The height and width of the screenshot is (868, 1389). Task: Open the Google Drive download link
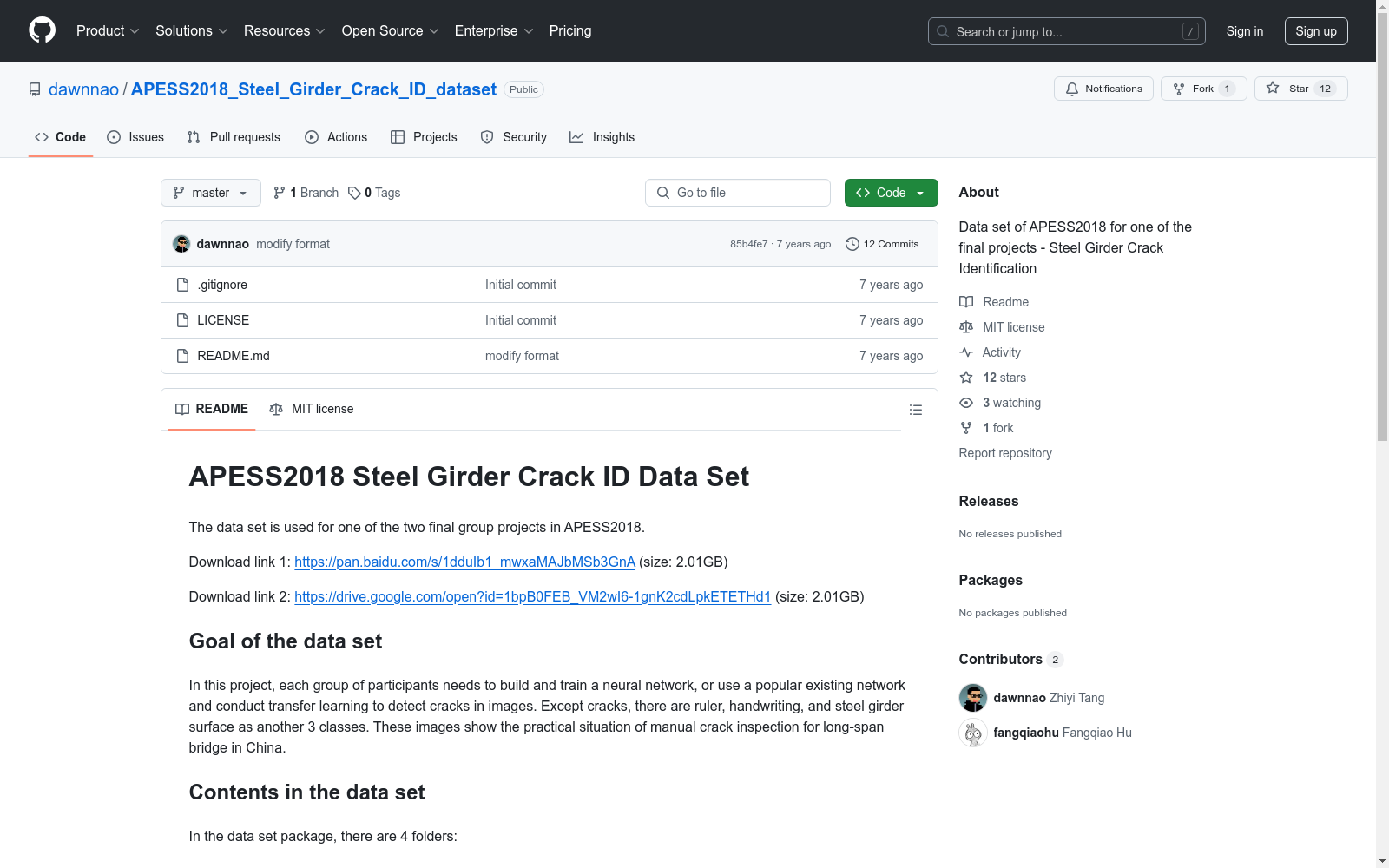click(532, 596)
